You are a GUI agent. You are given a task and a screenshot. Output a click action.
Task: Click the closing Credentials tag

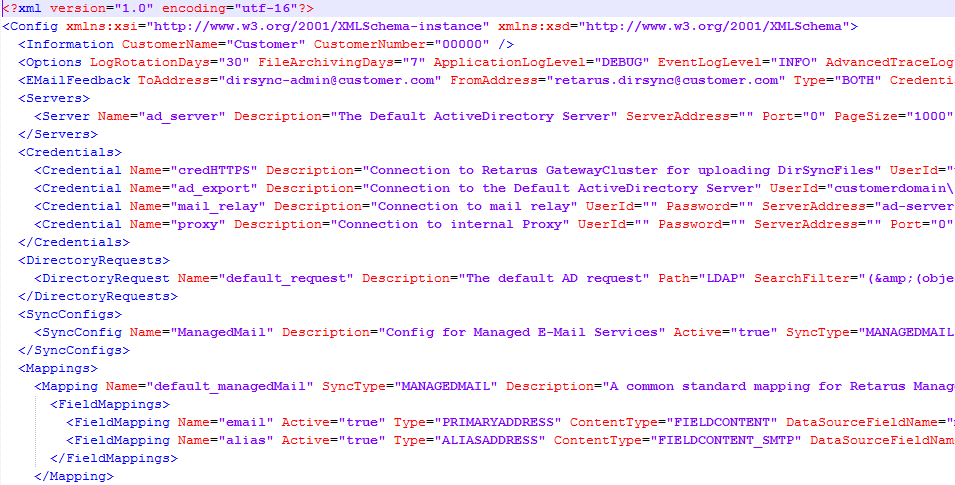point(74,242)
